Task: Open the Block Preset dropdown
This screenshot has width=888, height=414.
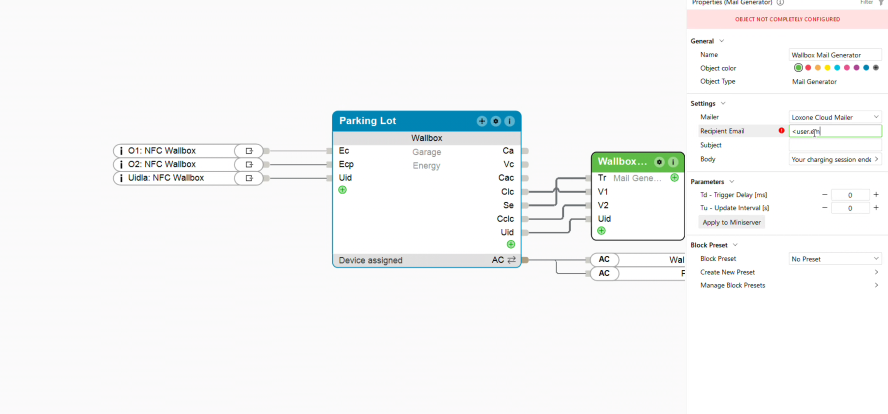Action: click(x=835, y=259)
